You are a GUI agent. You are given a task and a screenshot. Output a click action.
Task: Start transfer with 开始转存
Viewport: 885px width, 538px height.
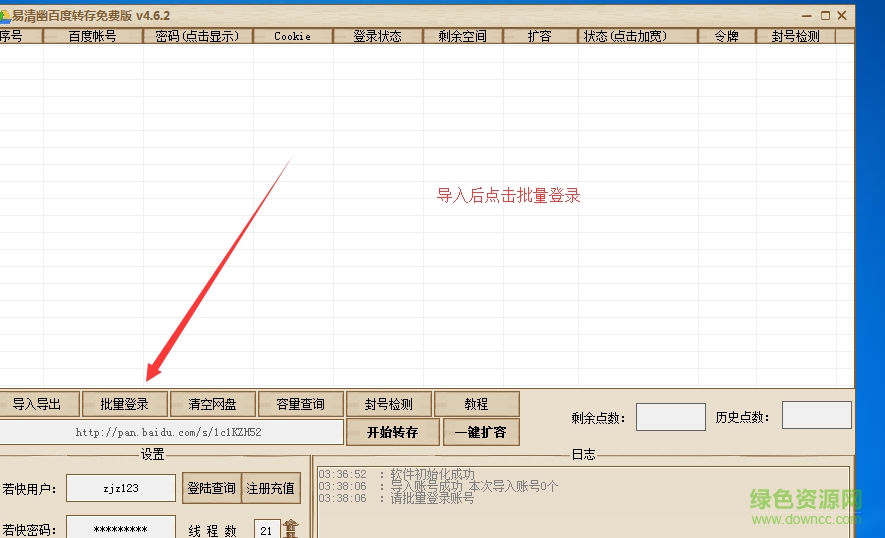(393, 432)
